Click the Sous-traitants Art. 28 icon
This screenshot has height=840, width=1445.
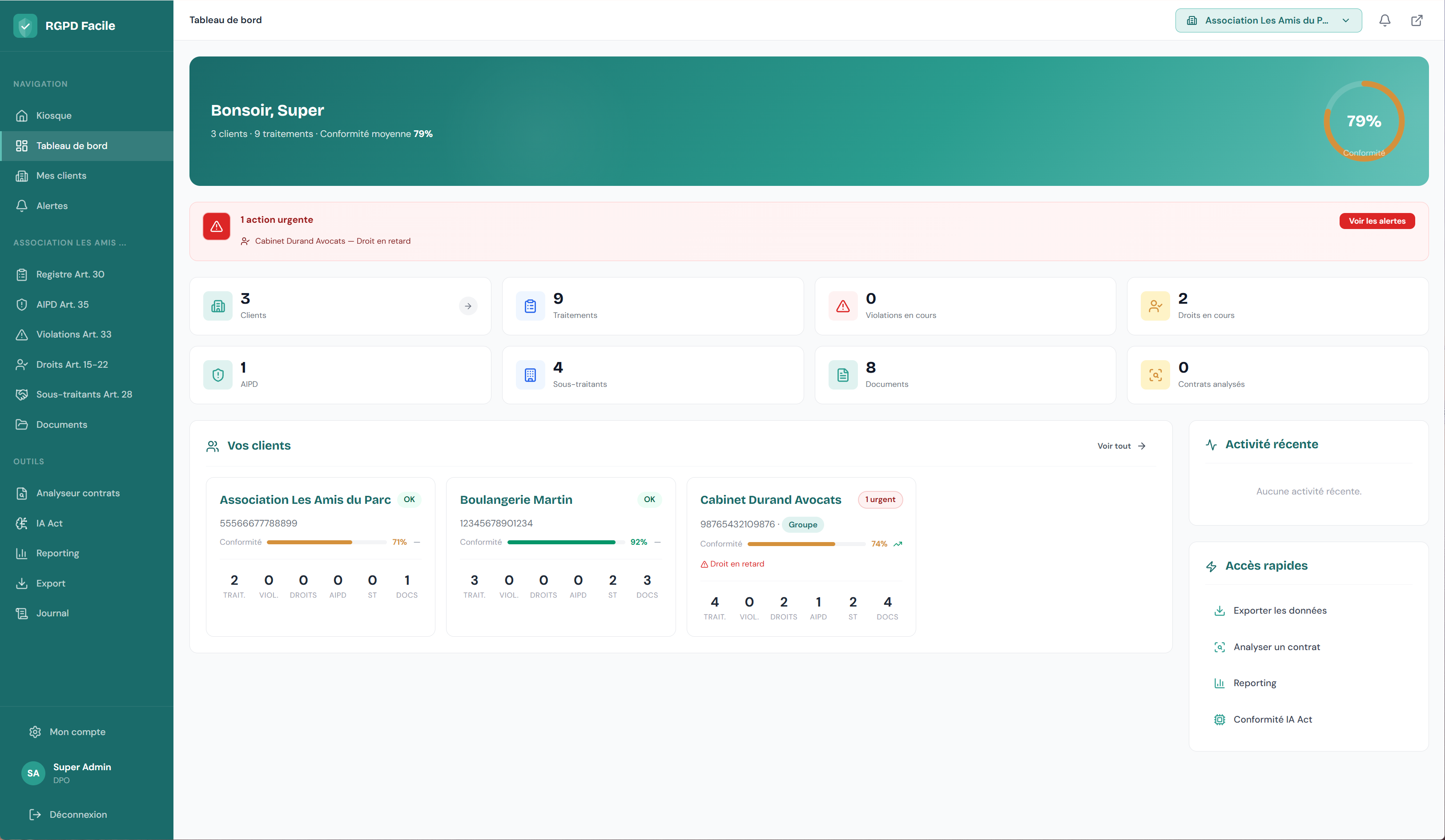22,394
